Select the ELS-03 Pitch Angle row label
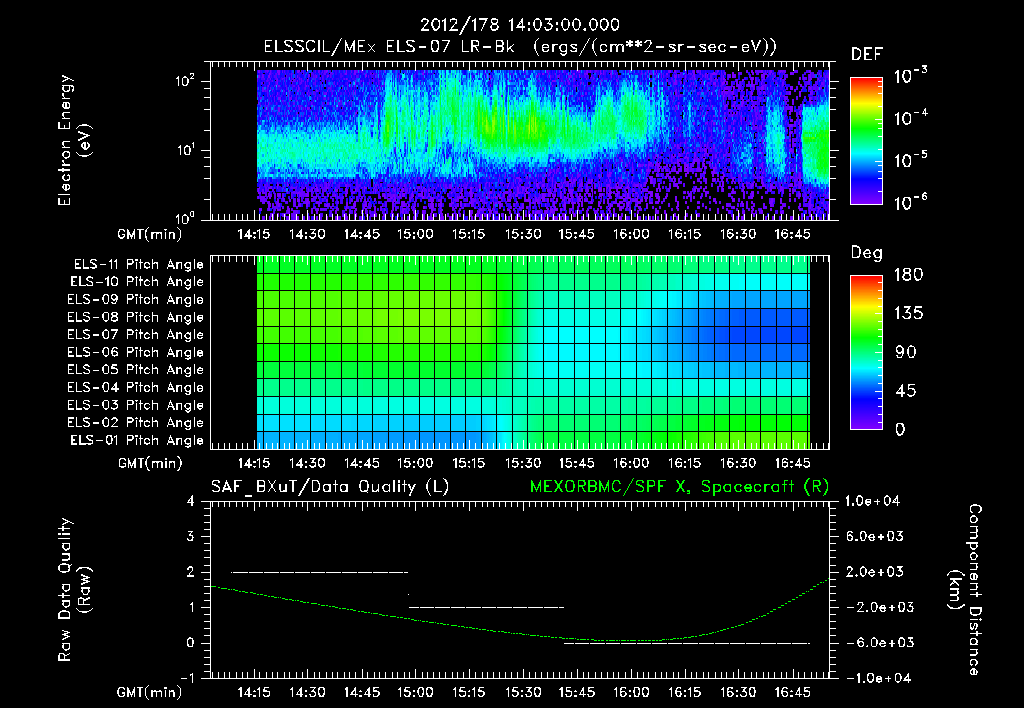 pos(135,405)
